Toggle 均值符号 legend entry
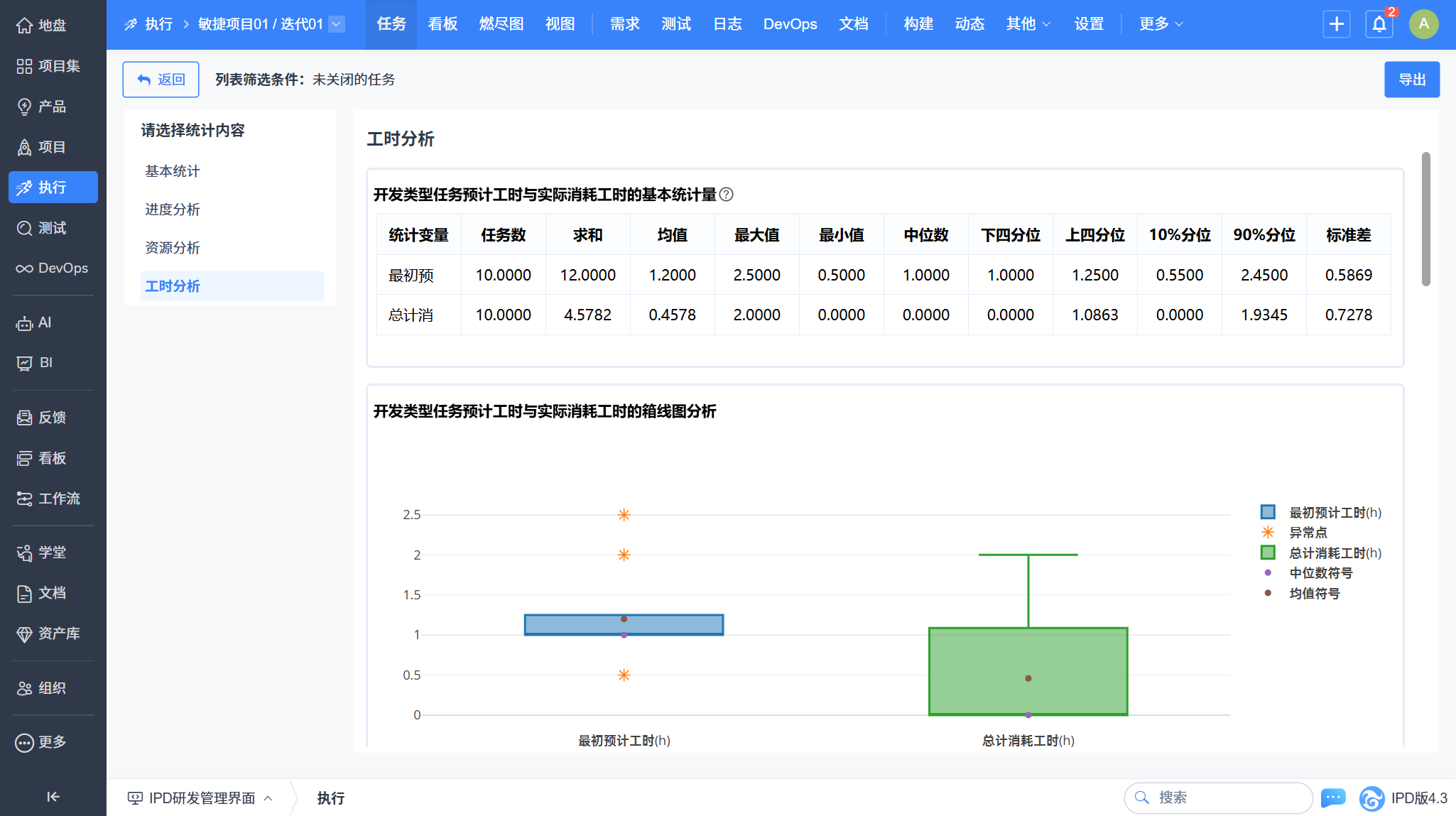This screenshot has width=1456, height=816. coord(1314,594)
